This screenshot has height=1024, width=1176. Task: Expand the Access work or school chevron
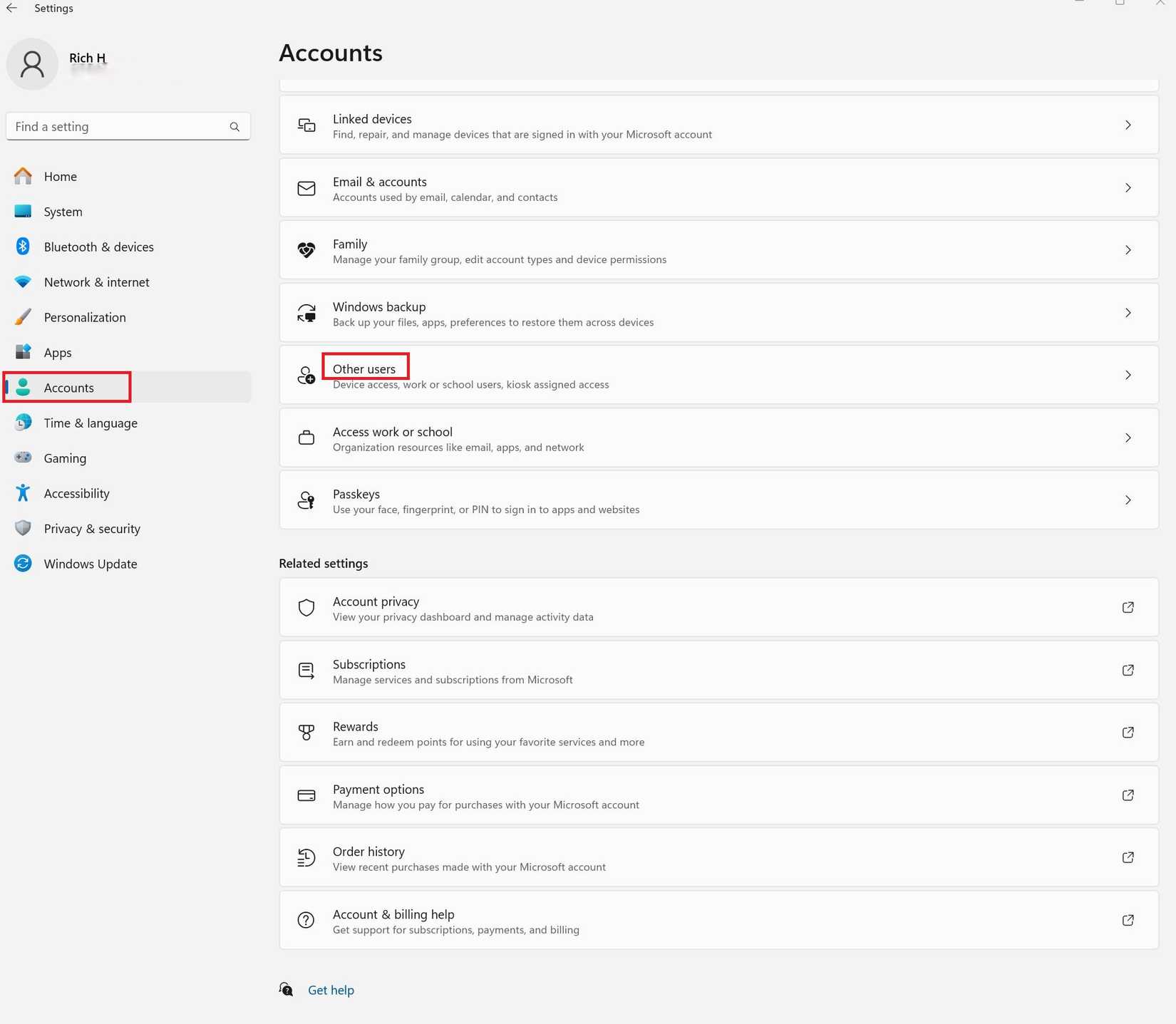[1128, 438]
